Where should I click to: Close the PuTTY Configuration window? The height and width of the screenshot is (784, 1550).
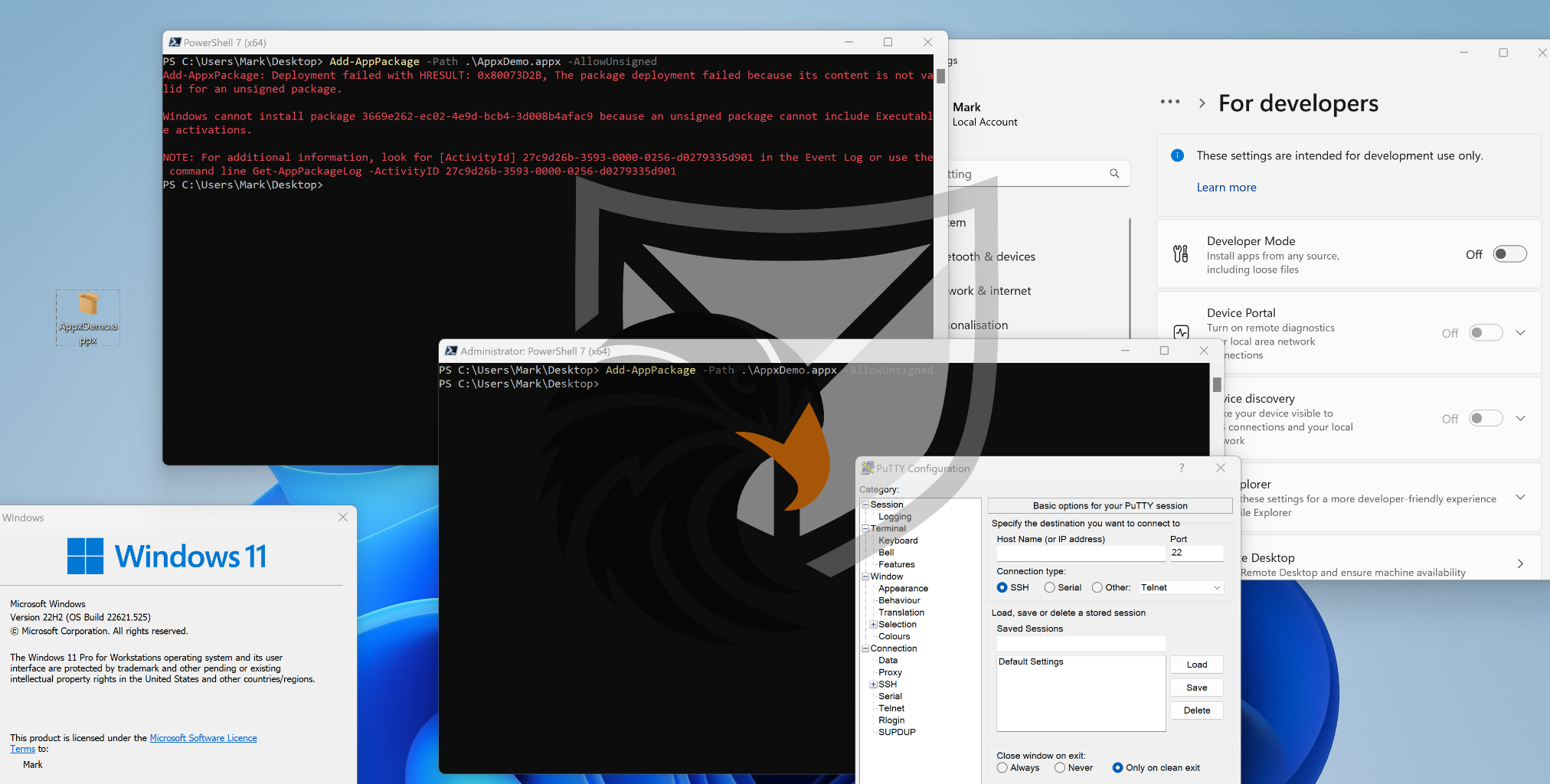point(1221,468)
